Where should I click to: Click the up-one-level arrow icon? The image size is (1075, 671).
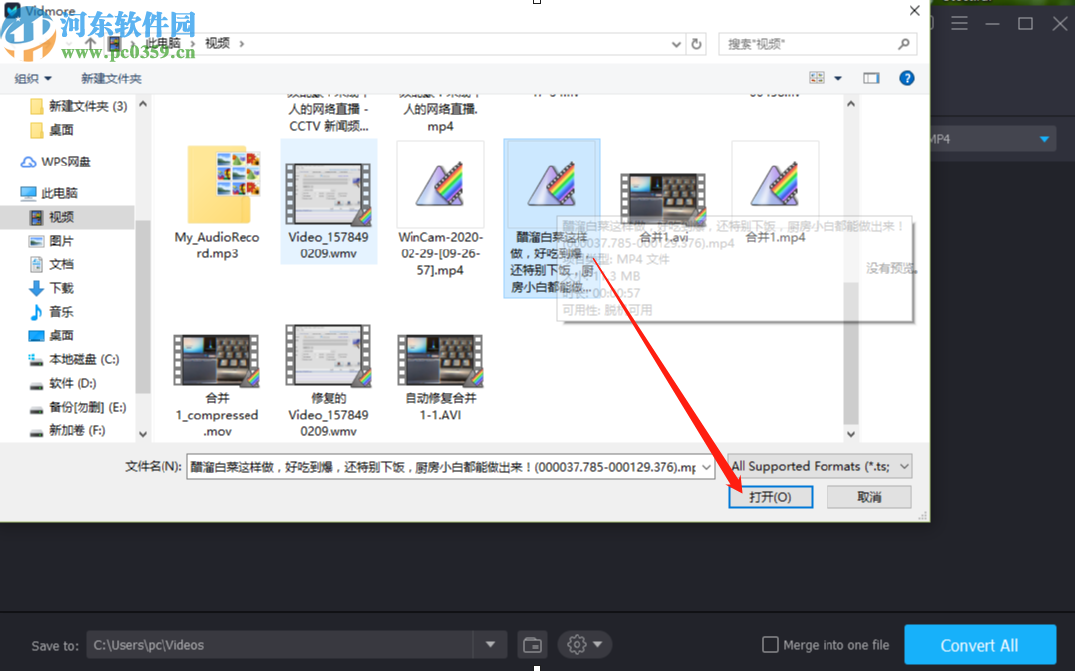tap(89, 43)
